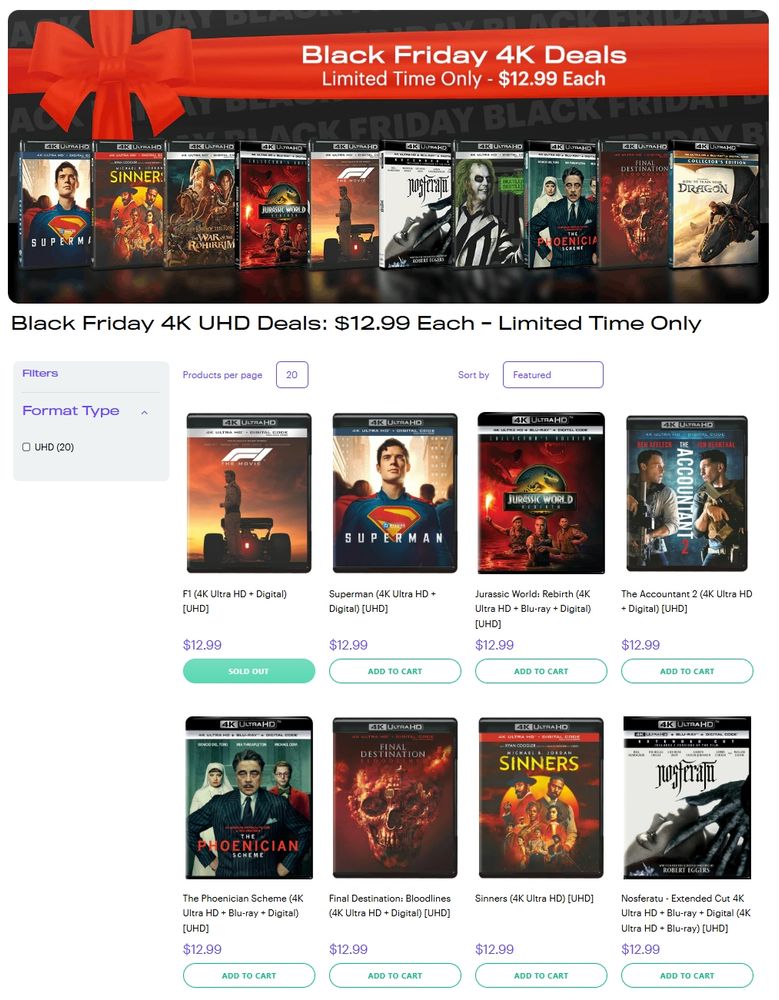
Task: Add Superman 4K to cart
Action: point(395,671)
